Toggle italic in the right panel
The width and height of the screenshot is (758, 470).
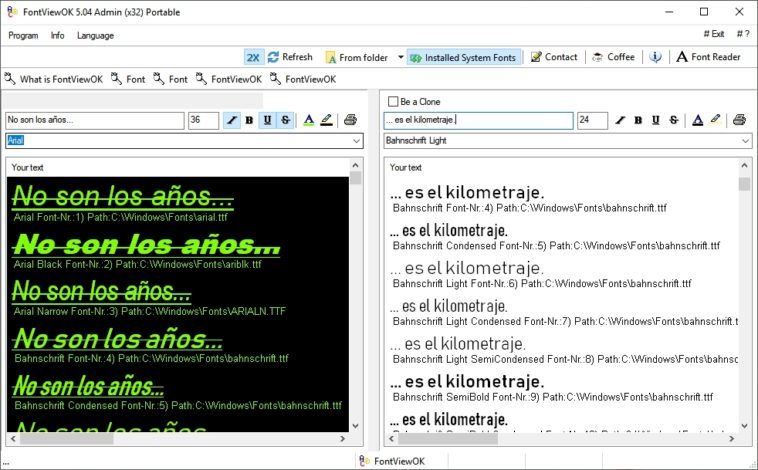point(620,120)
